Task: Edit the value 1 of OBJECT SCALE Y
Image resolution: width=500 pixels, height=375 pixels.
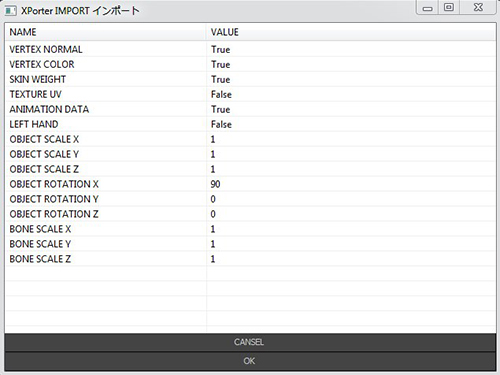Action: pyautogui.click(x=213, y=154)
